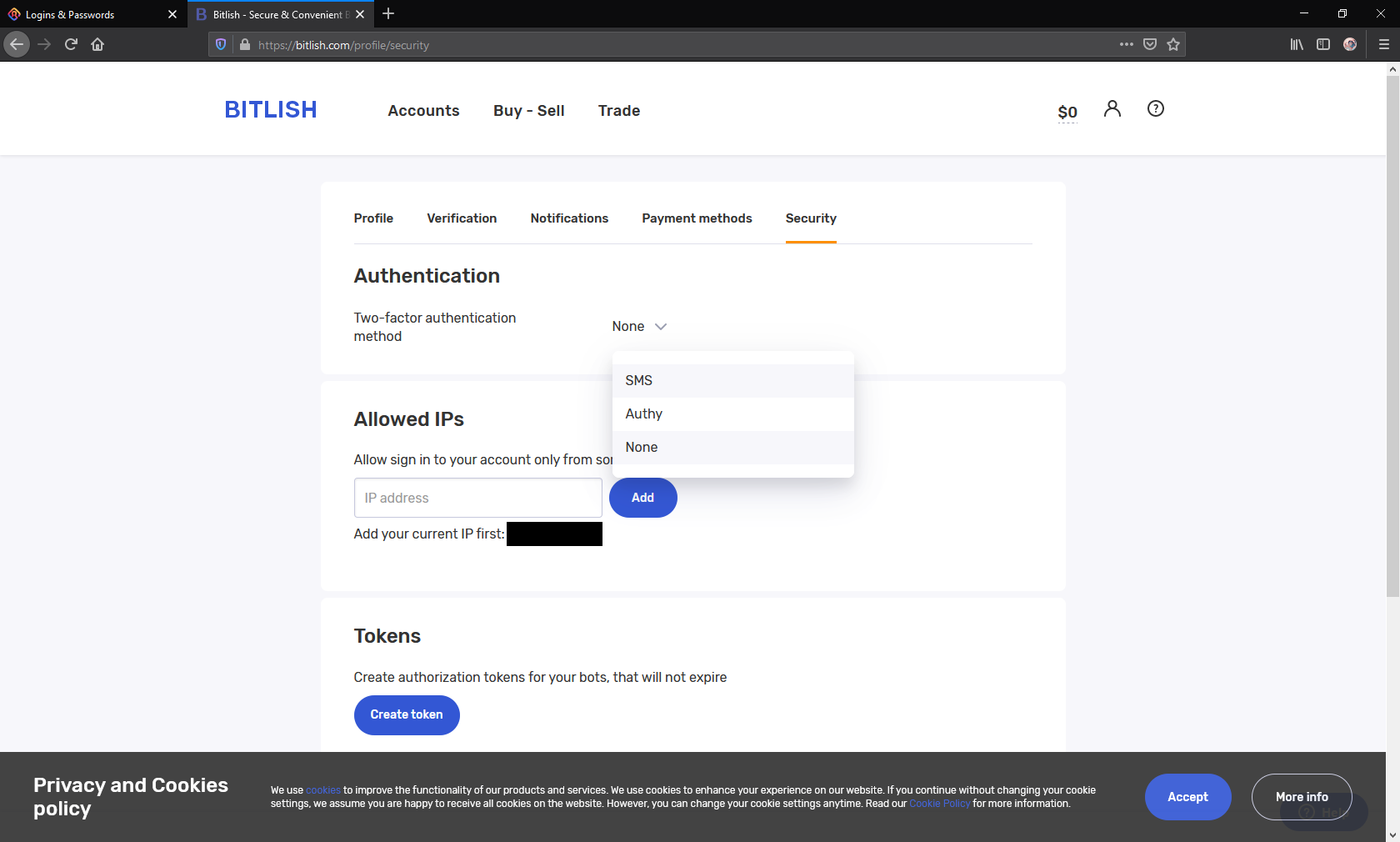Switch to the Notifications tab
1400x842 pixels.
569,218
